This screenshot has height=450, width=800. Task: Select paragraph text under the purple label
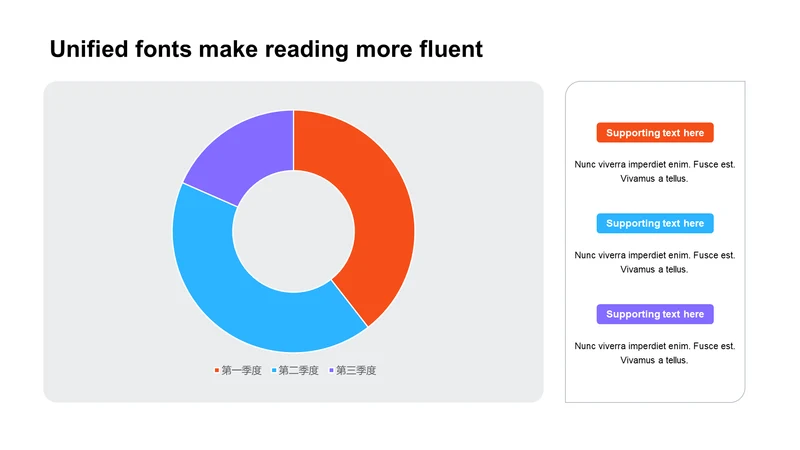click(x=655, y=353)
